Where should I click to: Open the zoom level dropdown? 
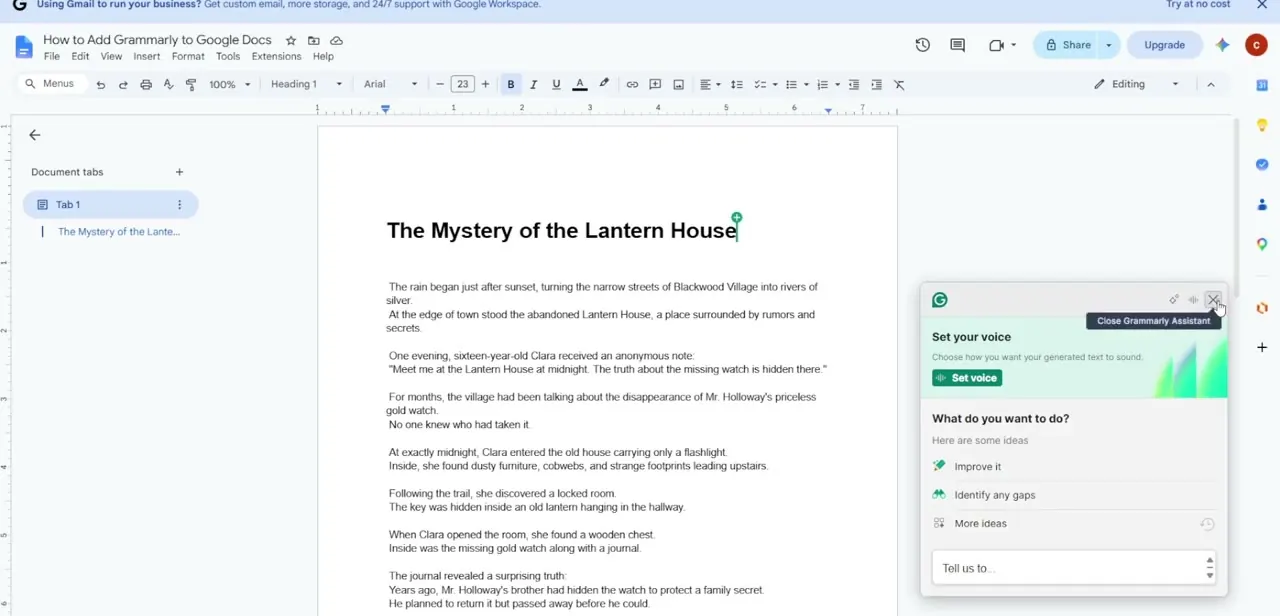click(x=230, y=85)
